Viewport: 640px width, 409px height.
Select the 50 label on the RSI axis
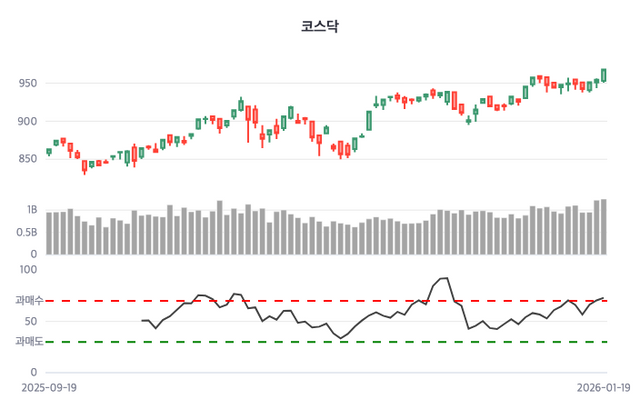coord(31,322)
